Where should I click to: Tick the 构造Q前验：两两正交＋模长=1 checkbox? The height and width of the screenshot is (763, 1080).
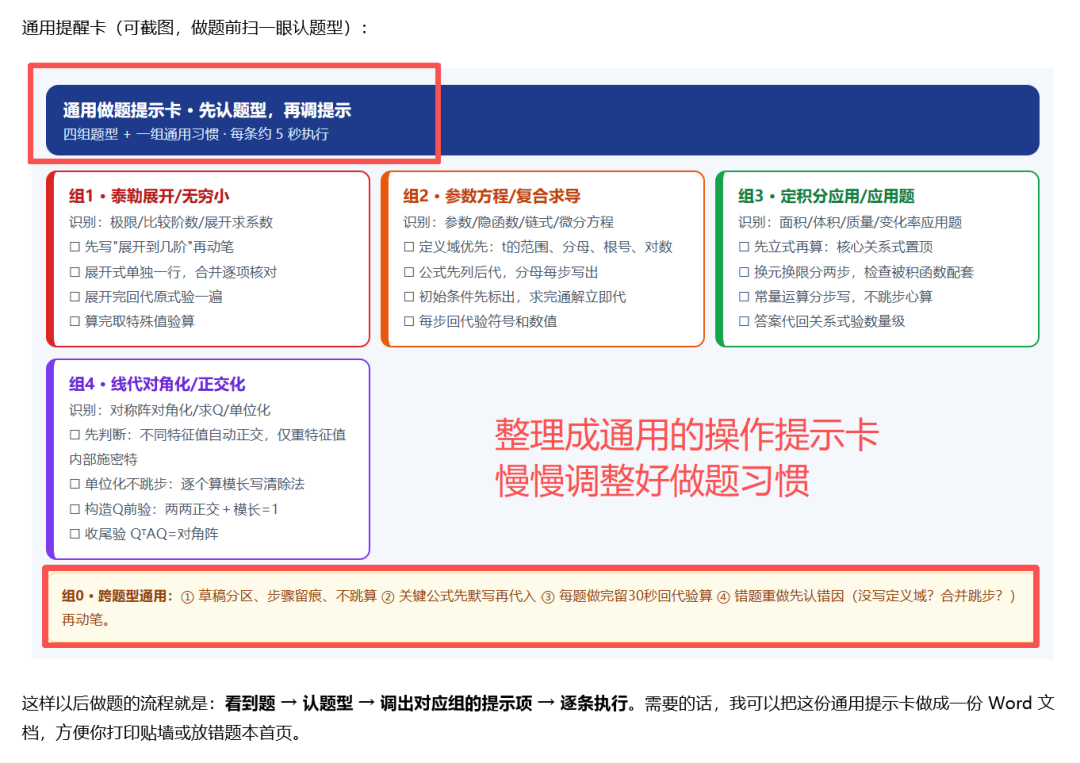tap(75, 509)
